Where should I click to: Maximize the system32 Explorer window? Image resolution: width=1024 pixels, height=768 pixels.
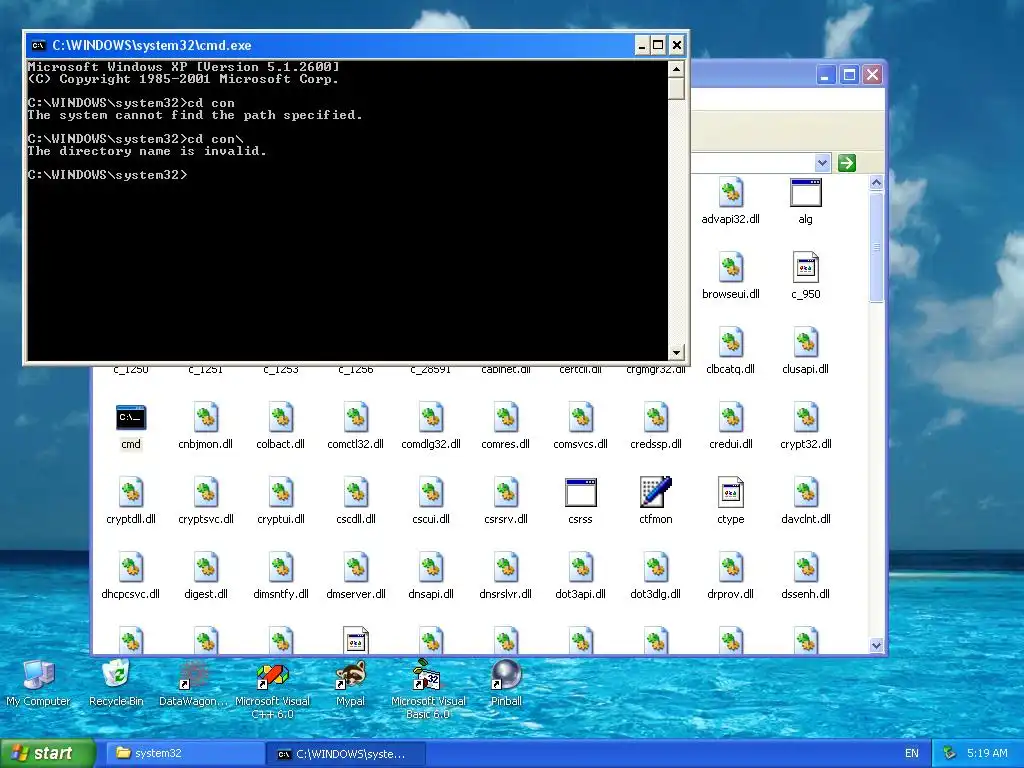coord(849,74)
